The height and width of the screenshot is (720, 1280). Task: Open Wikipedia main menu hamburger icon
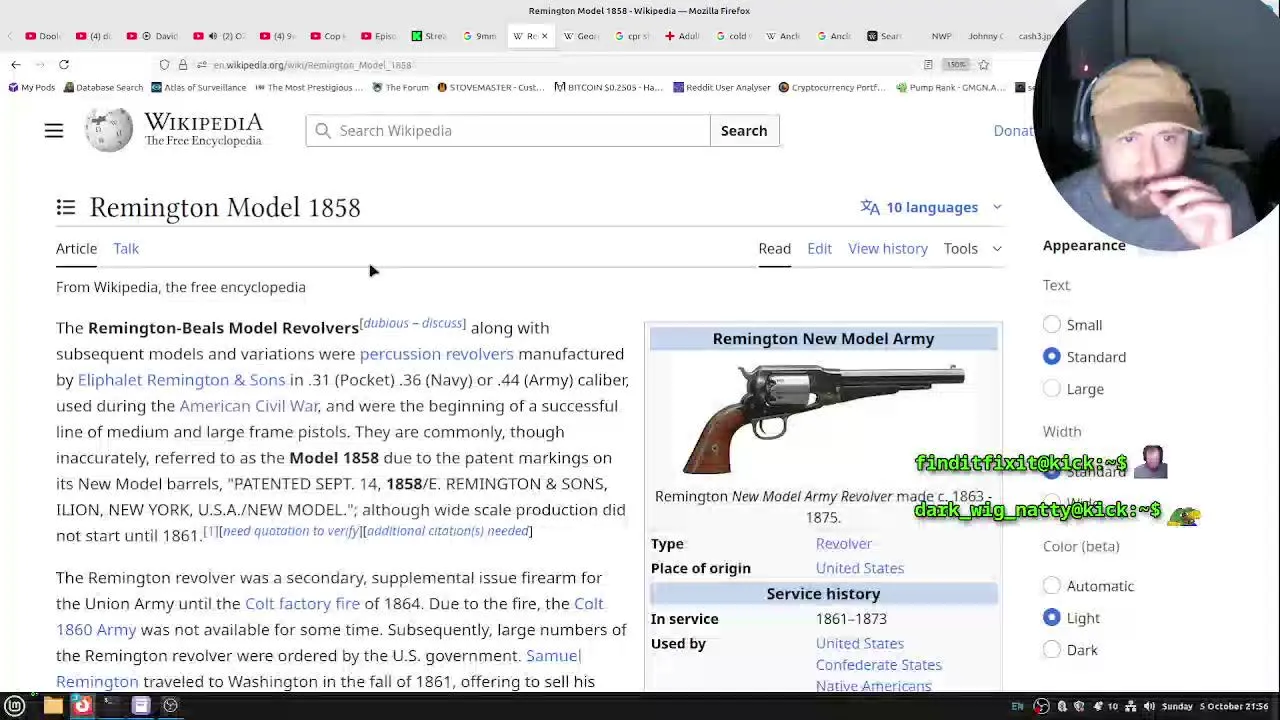tap(54, 131)
